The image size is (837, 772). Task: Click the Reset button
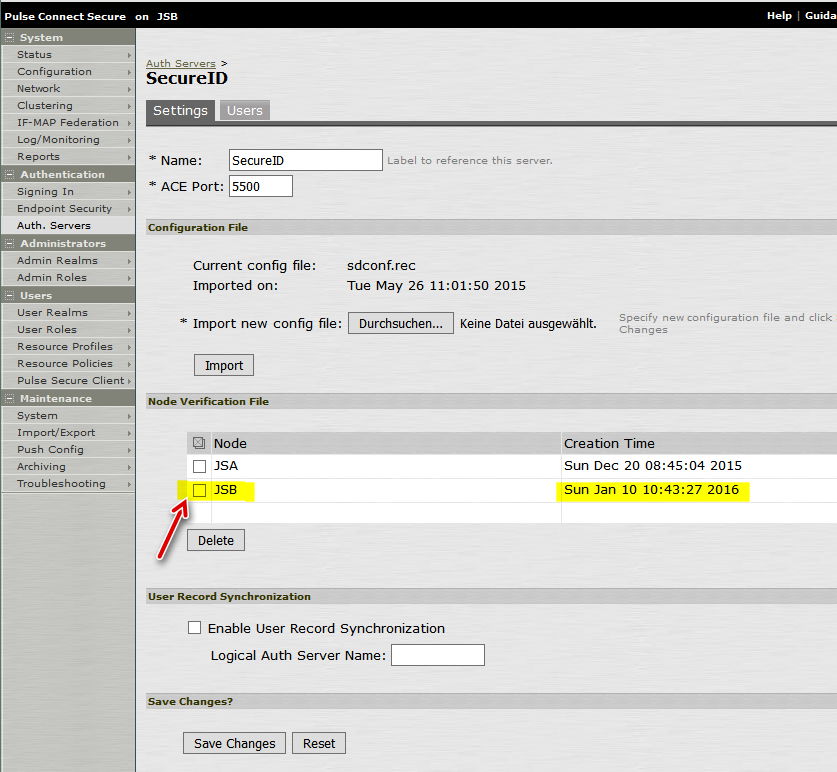(x=319, y=743)
